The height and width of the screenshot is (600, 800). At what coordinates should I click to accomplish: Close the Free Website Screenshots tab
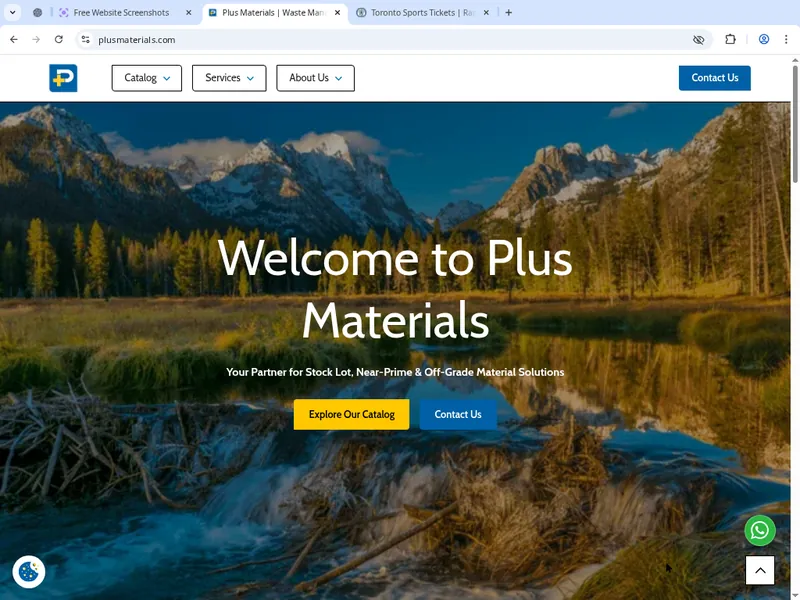(188, 13)
